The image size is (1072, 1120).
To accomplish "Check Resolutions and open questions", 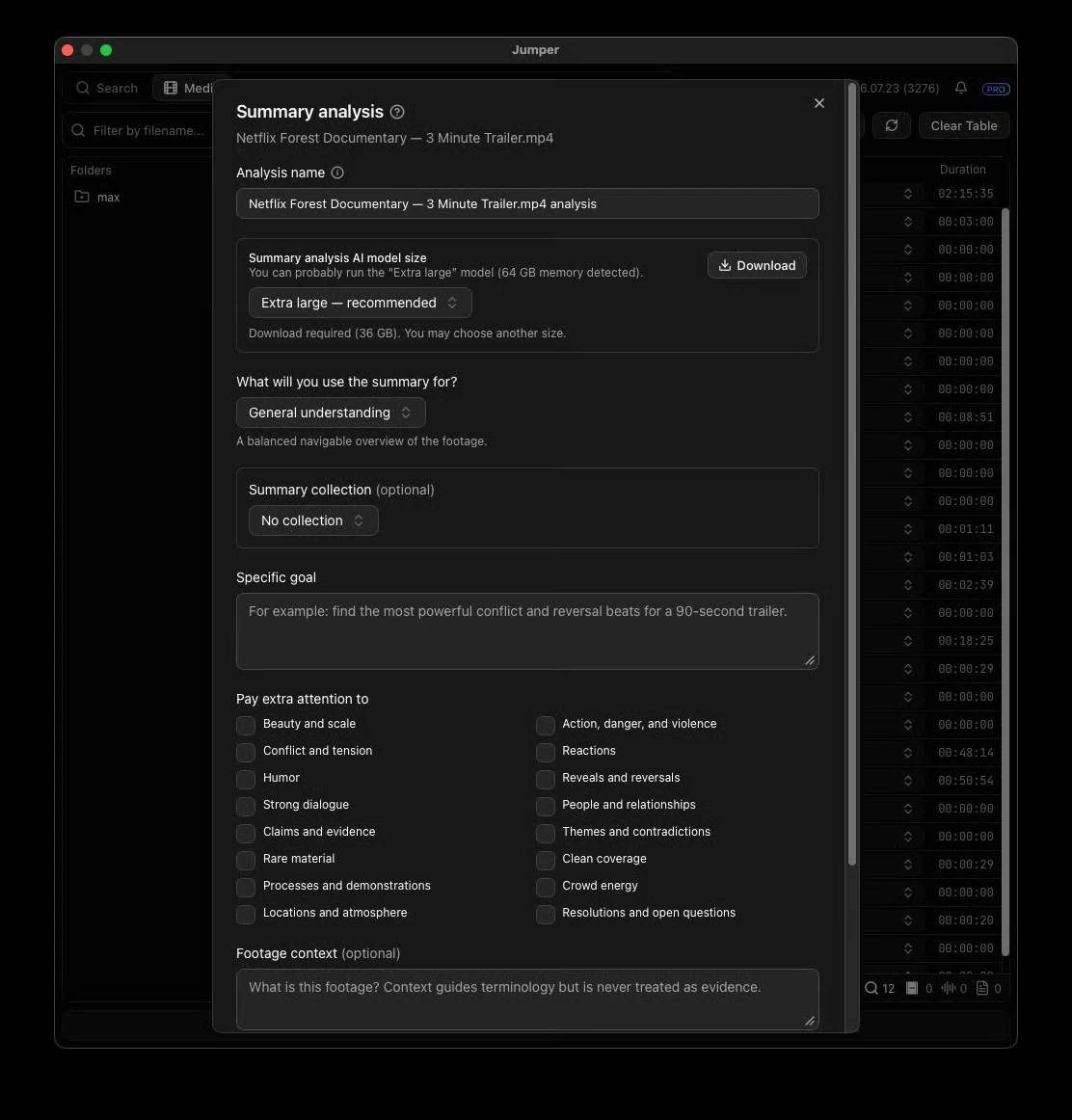I will [546, 915].
